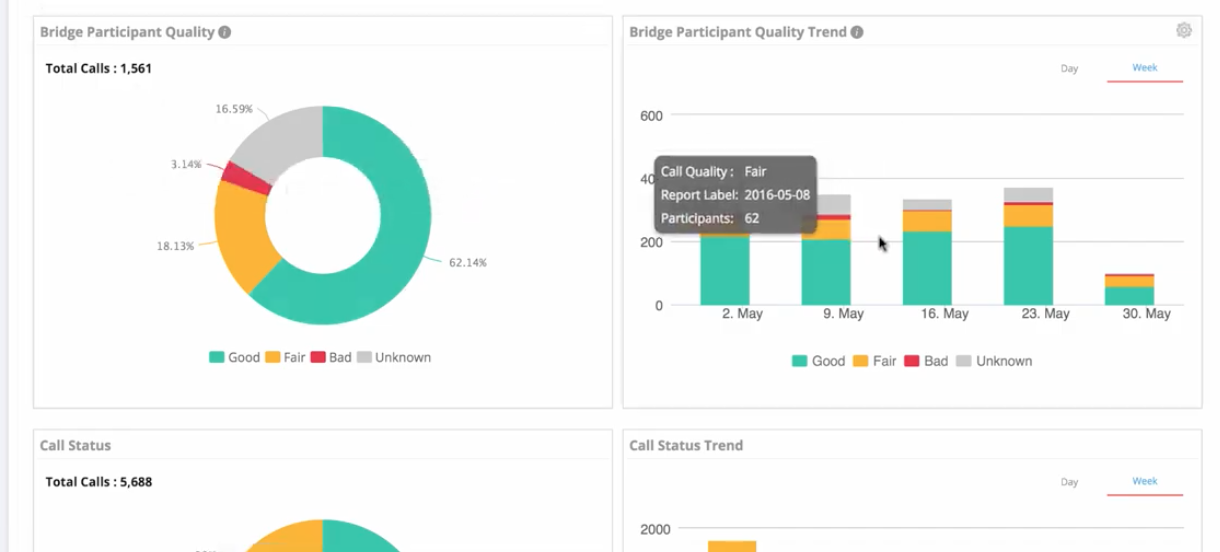
Task: Click the 2. May axis label
Action: pyautogui.click(x=742, y=314)
